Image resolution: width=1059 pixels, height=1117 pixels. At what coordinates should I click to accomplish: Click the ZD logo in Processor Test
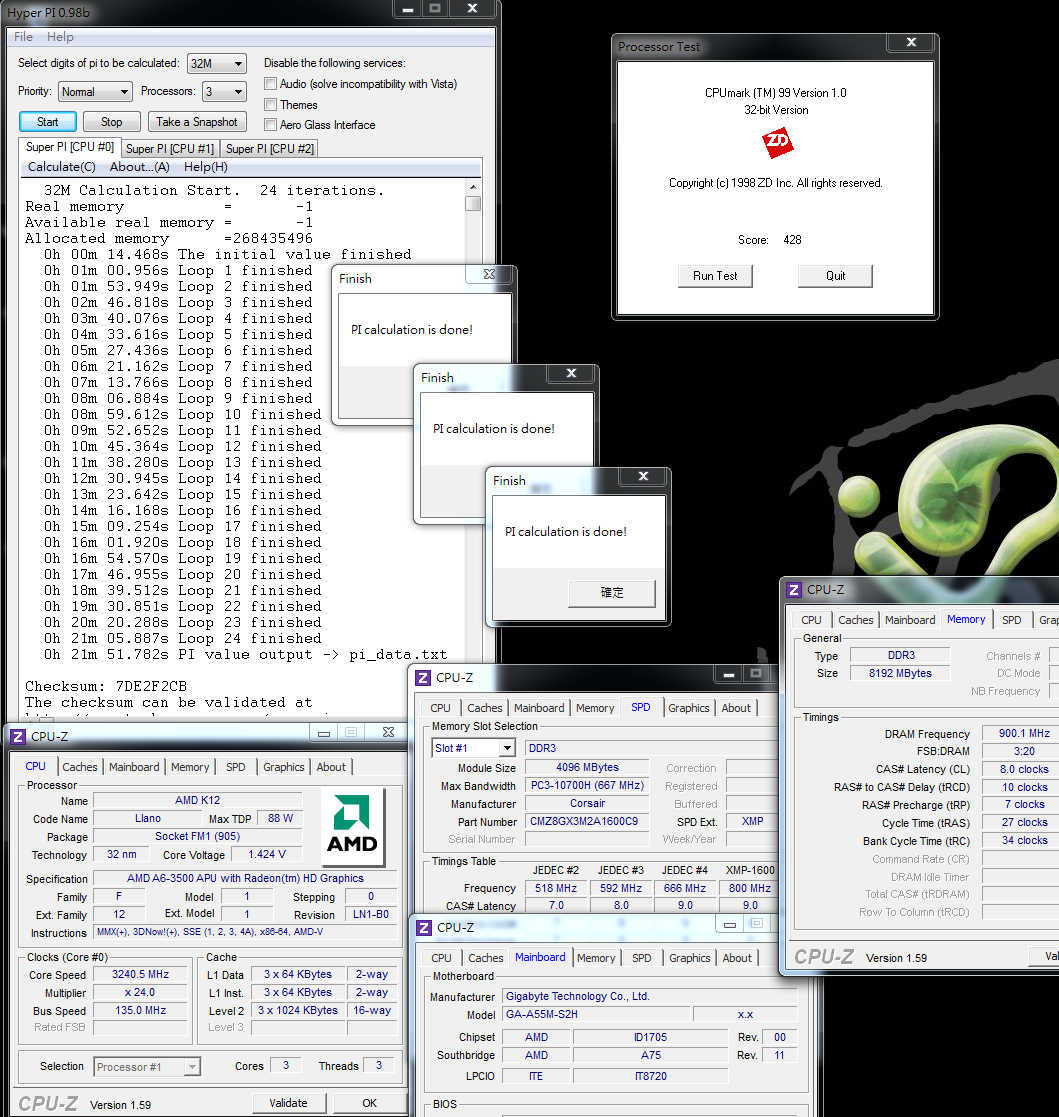coord(777,143)
